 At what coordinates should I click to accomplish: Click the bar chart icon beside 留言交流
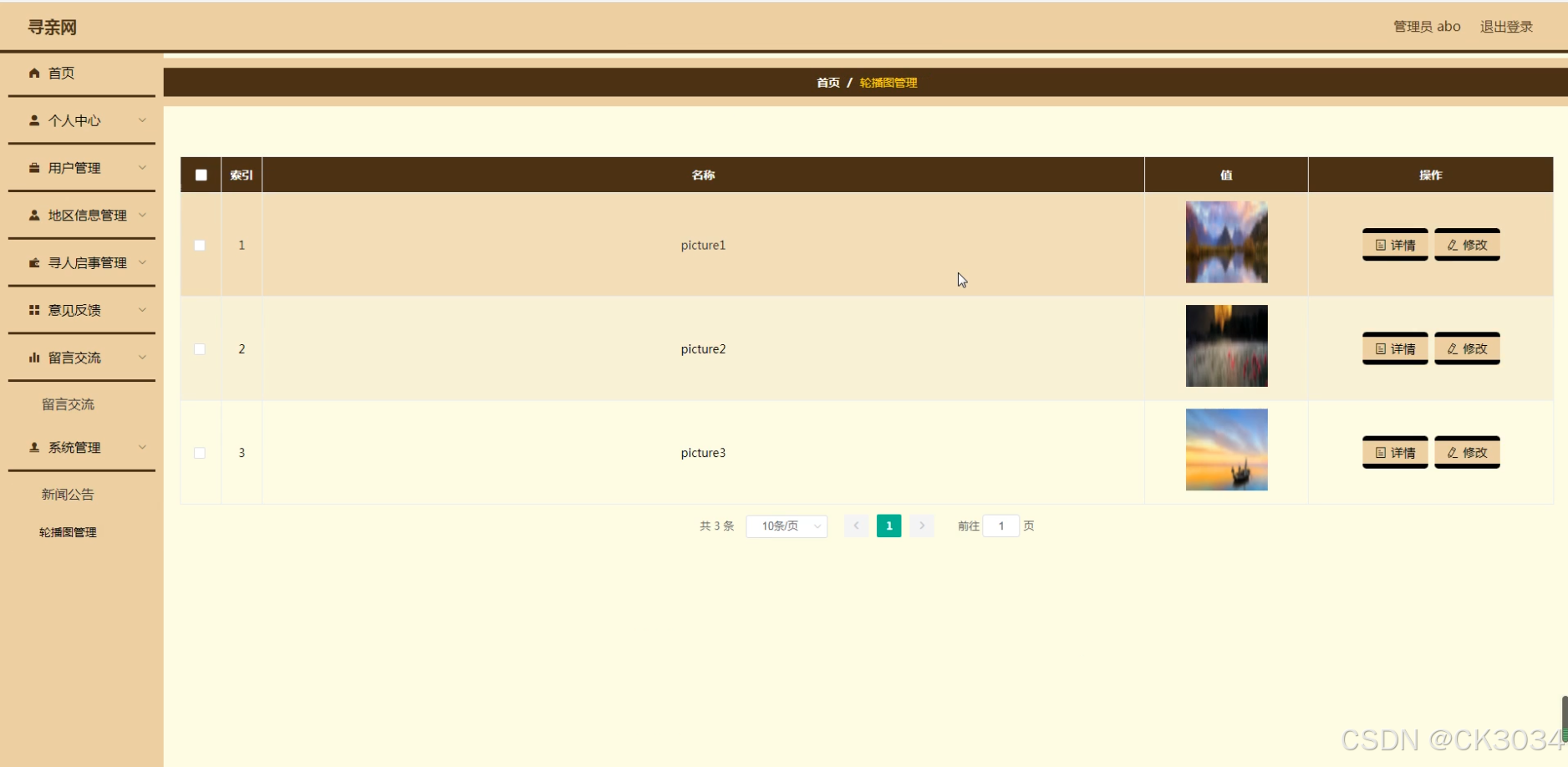click(x=34, y=358)
